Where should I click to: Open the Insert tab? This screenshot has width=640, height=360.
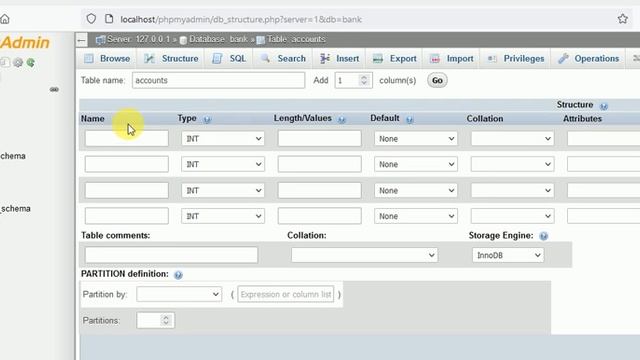(340, 58)
